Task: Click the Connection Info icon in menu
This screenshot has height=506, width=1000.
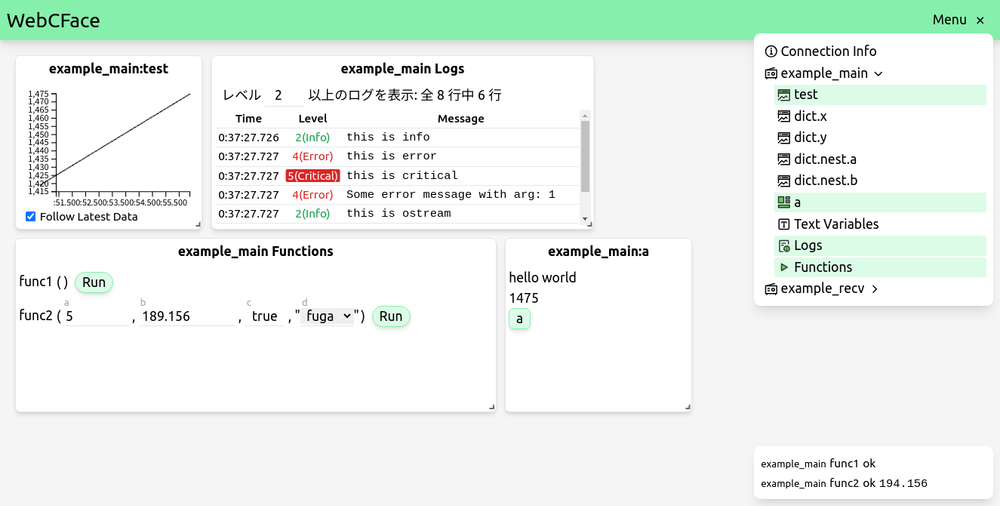Action: tap(771, 52)
